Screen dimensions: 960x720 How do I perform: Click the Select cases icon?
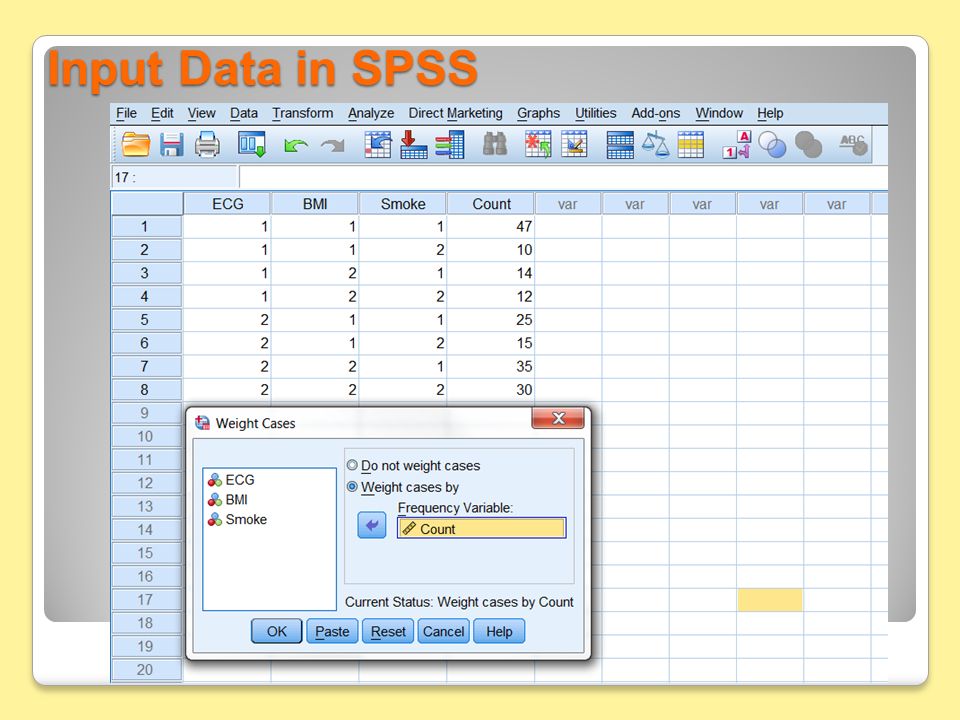point(691,145)
